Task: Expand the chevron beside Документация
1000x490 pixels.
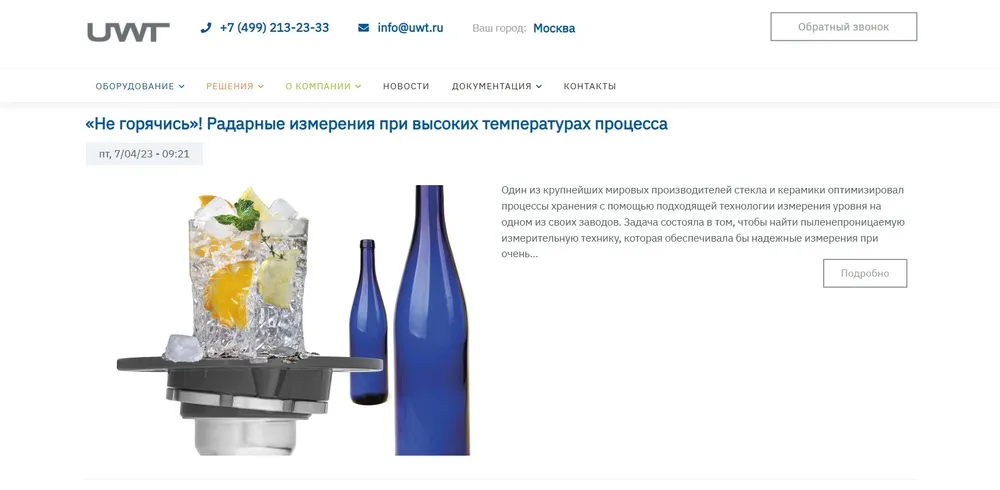Action: tap(539, 86)
